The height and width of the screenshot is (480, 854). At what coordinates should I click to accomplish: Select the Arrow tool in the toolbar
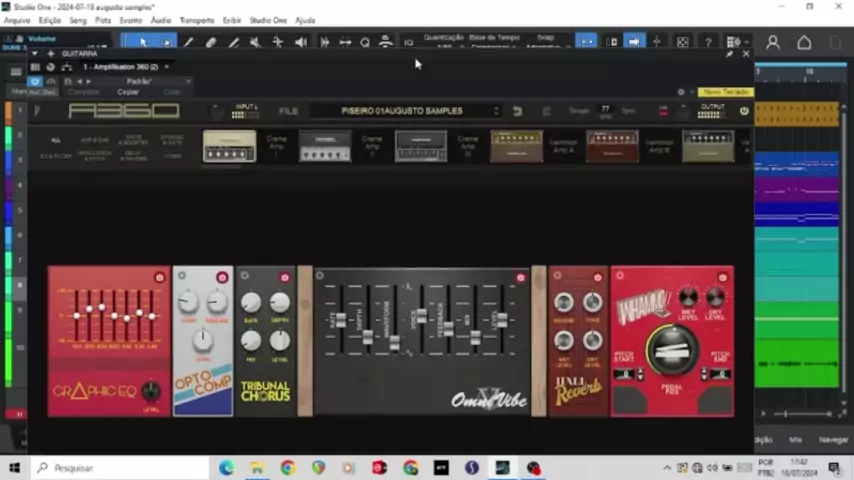point(143,42)
